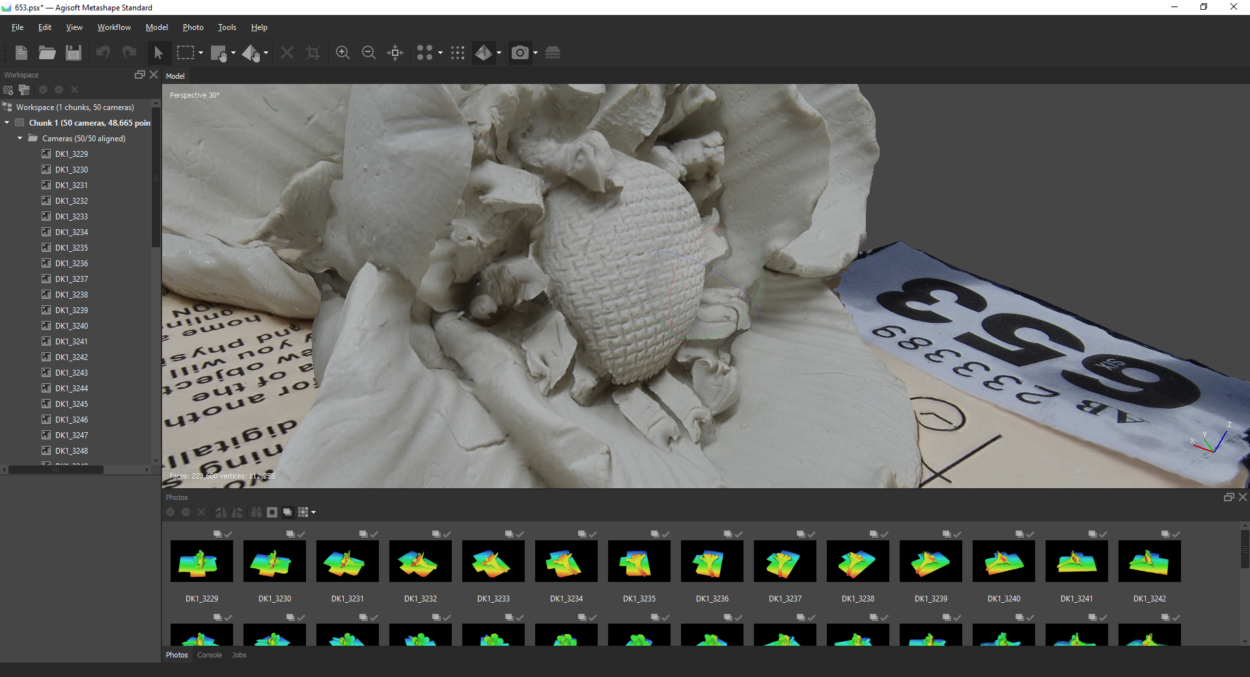Image resolution: width=1250 pixels, height=677 pixels.
Task: Open the capture screenshot camera icon
Action: point(521,53)
